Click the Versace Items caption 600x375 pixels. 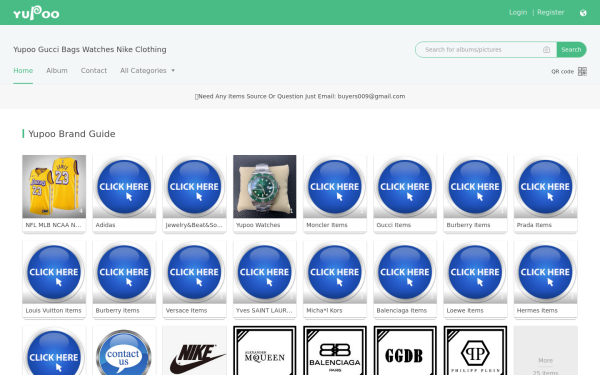(x=186, y=310)
